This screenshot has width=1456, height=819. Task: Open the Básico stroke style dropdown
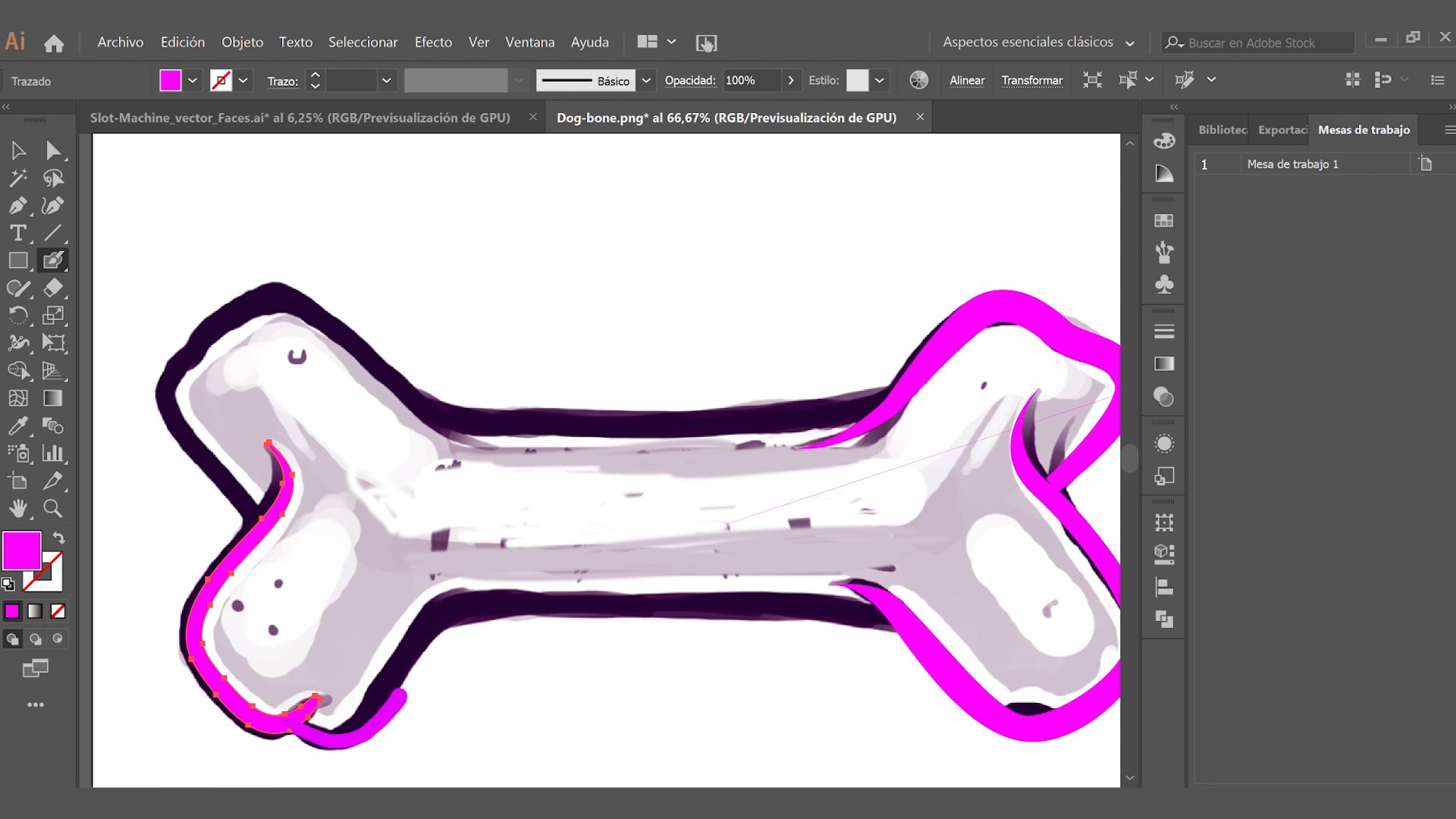point(646,80)
